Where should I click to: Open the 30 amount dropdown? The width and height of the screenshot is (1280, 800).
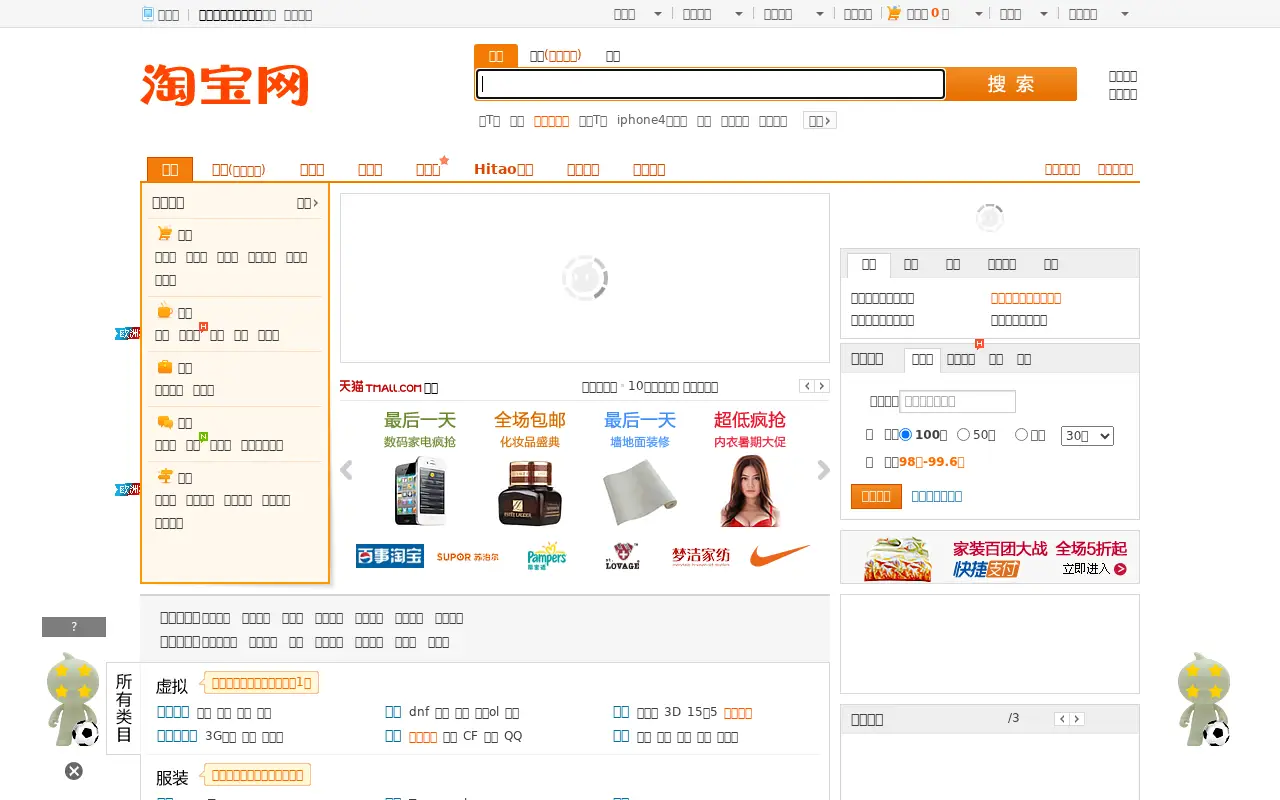1087,436
